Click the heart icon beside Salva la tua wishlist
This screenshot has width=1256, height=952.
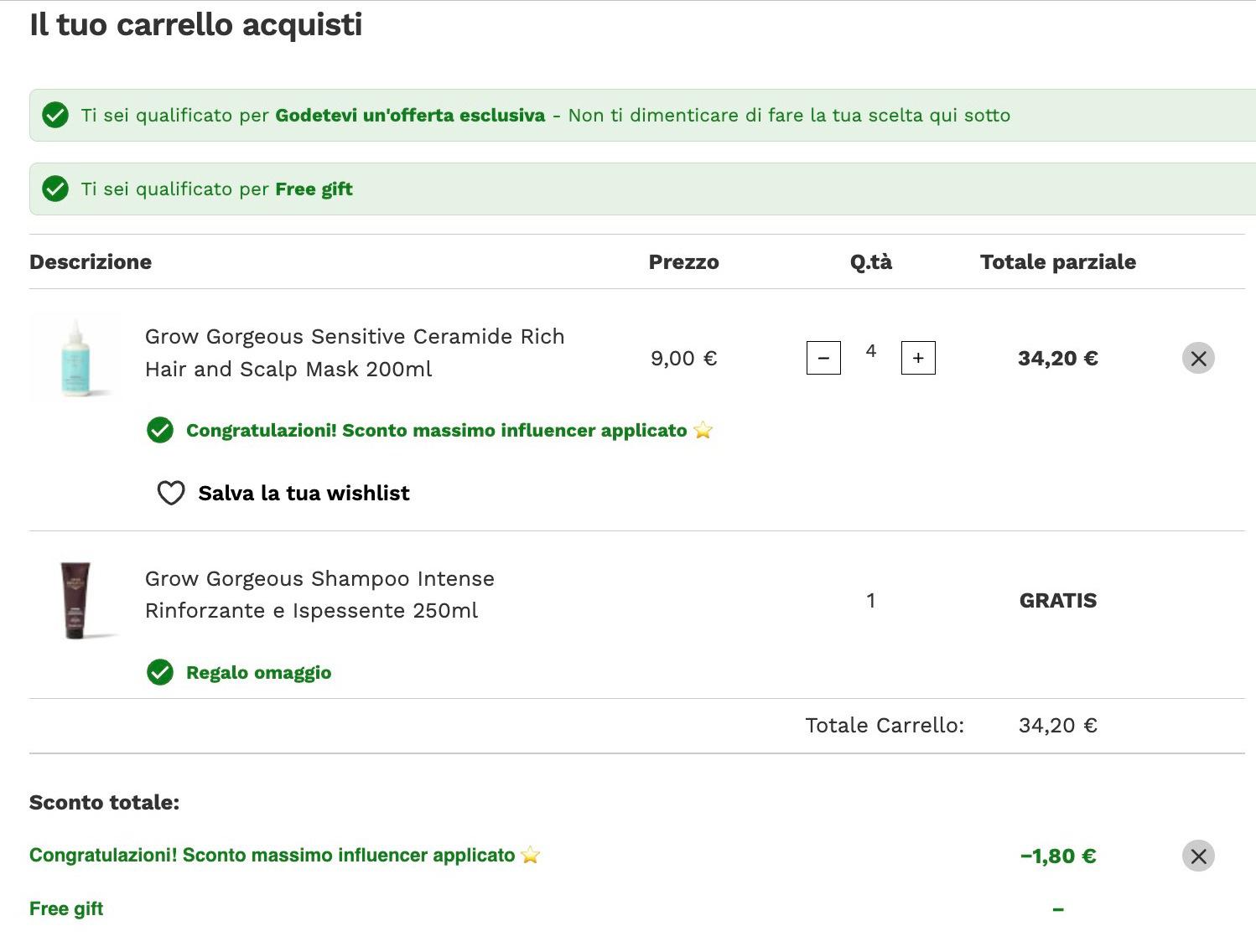click(171, 493)
